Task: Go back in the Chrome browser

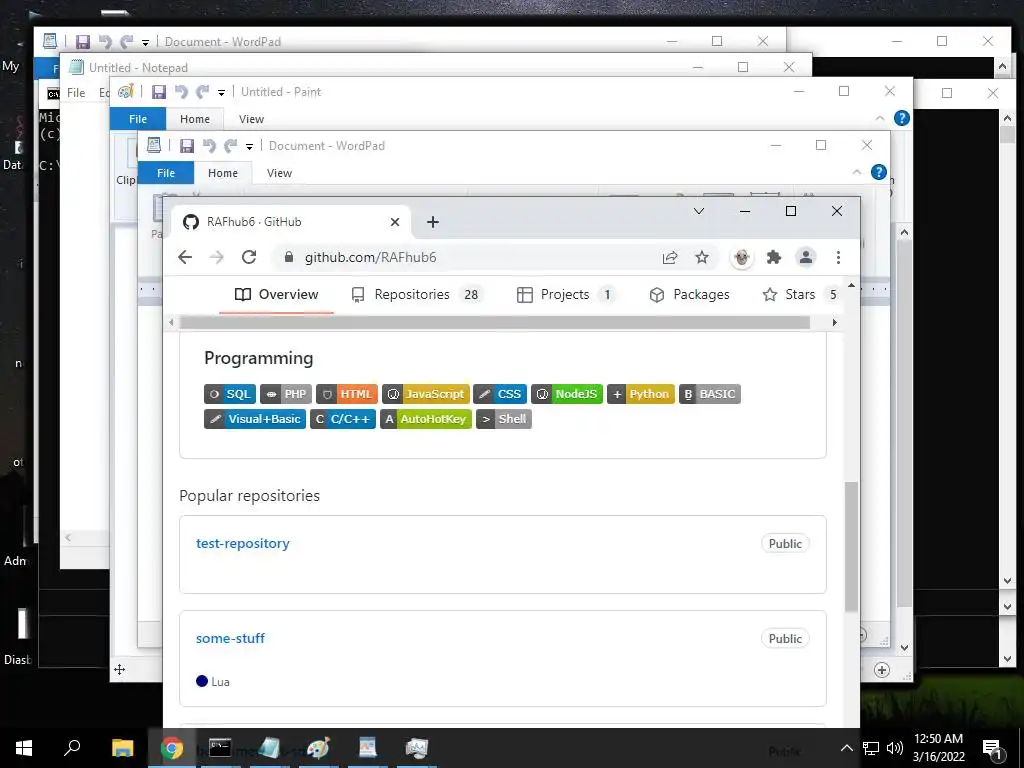Action: pos(185,257)
